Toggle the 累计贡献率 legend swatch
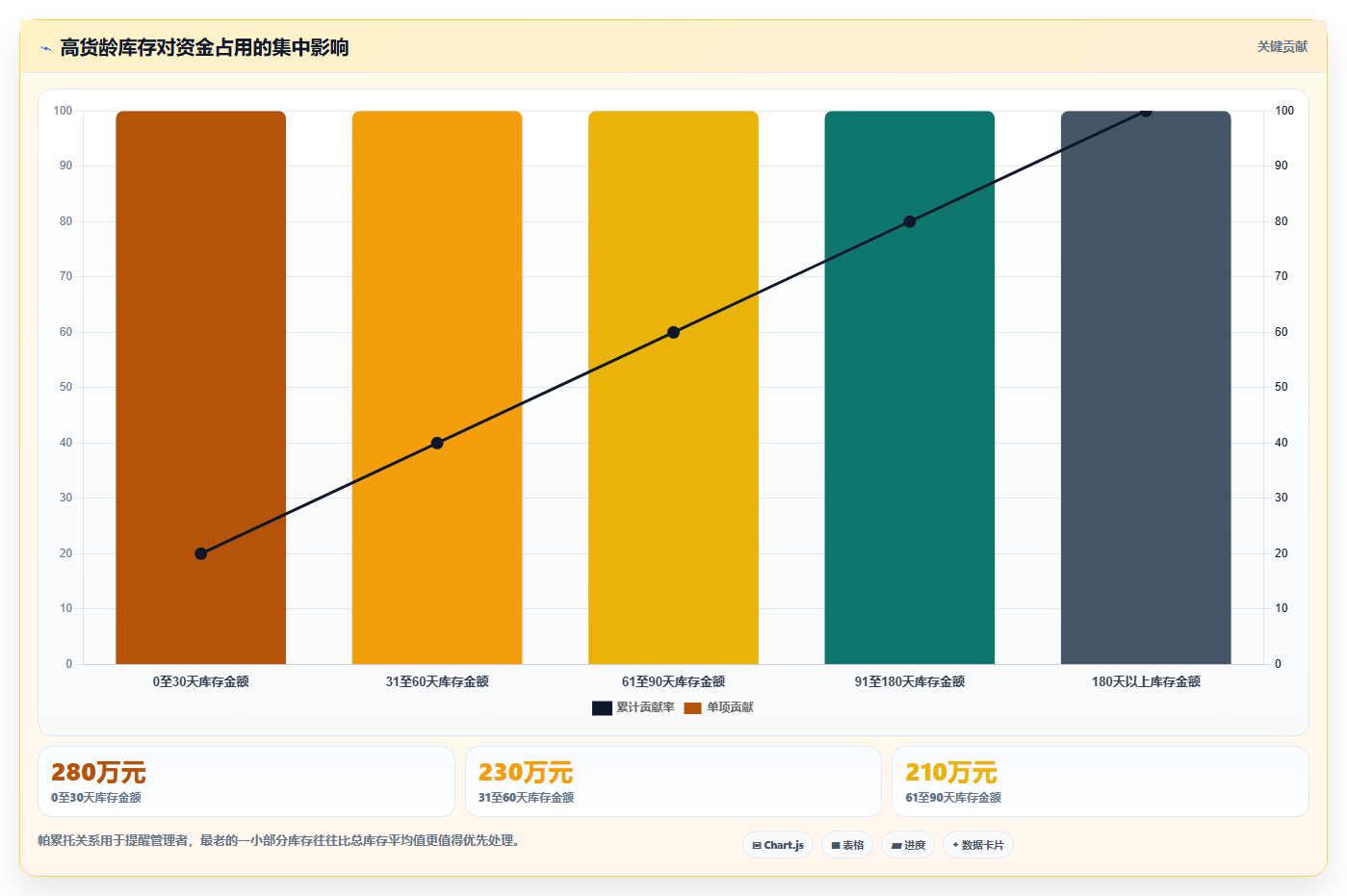 point(602,708)
